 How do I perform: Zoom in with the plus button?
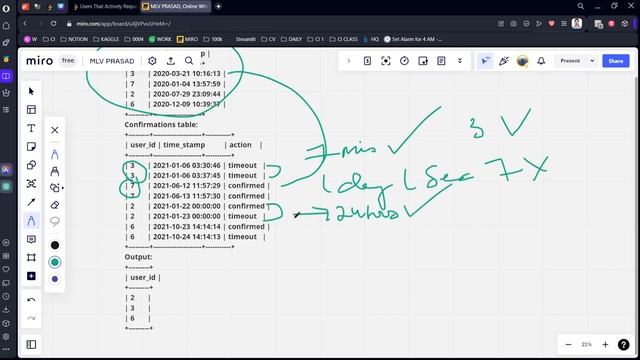(x=605, y=344)
